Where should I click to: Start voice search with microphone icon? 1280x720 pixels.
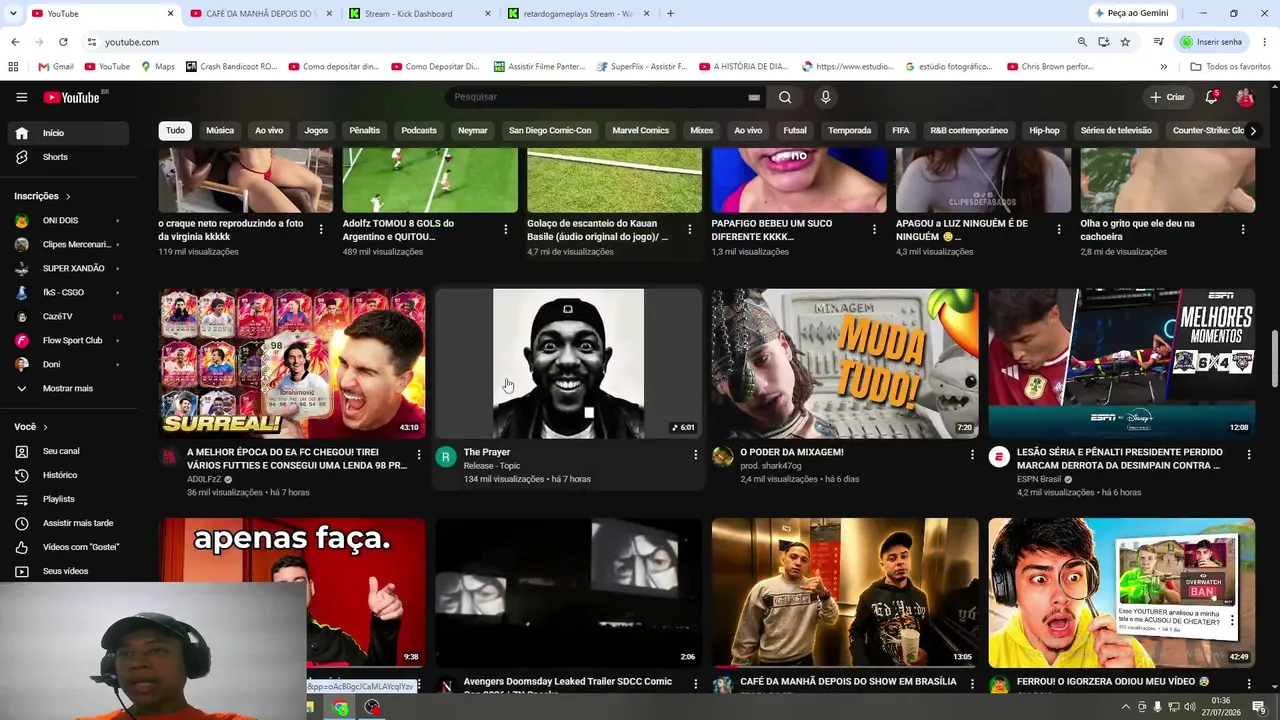(x=825, y=97)
